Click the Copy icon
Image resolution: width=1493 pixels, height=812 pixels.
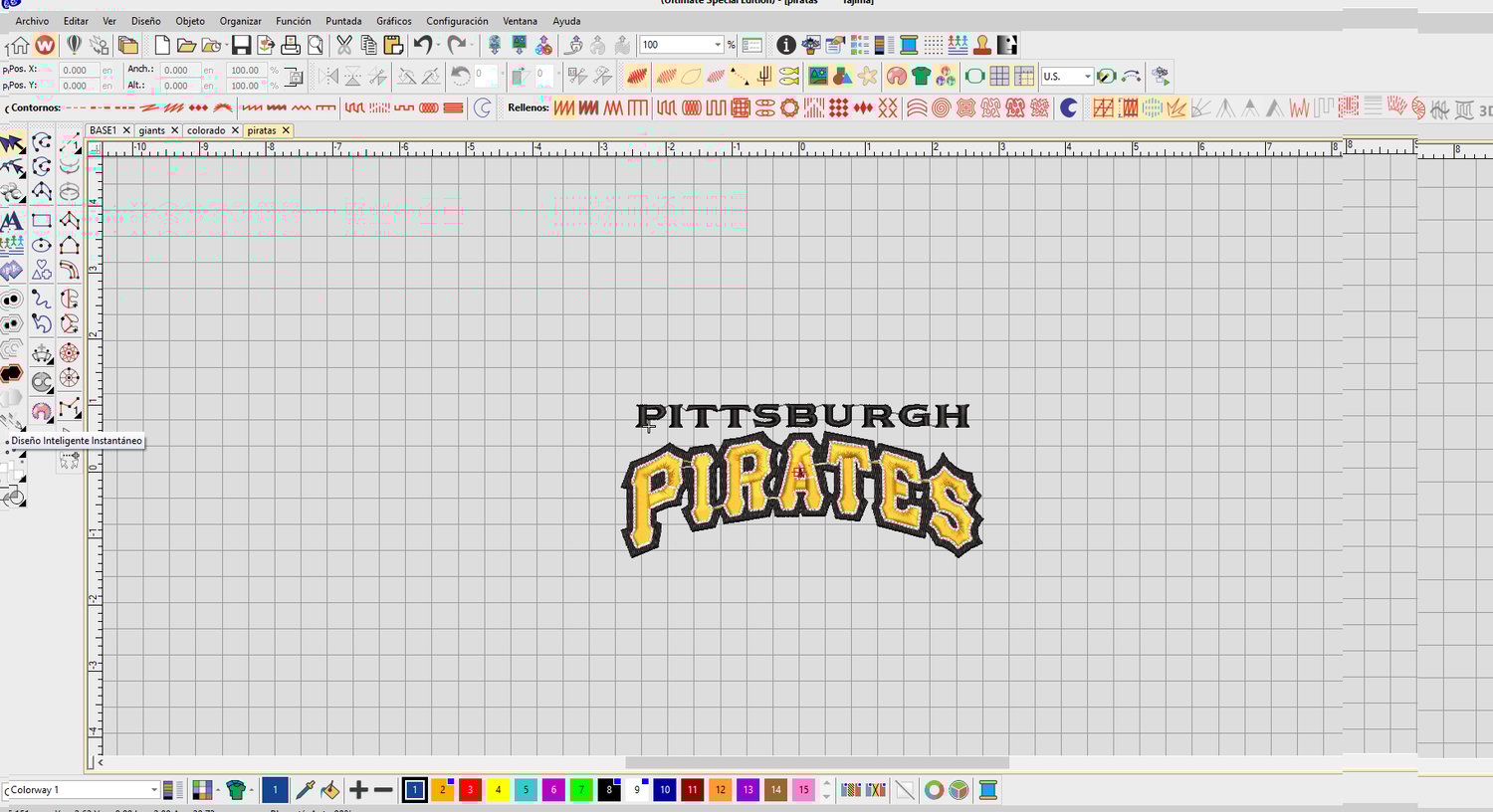pyautogui.click(x=368, y=45)
